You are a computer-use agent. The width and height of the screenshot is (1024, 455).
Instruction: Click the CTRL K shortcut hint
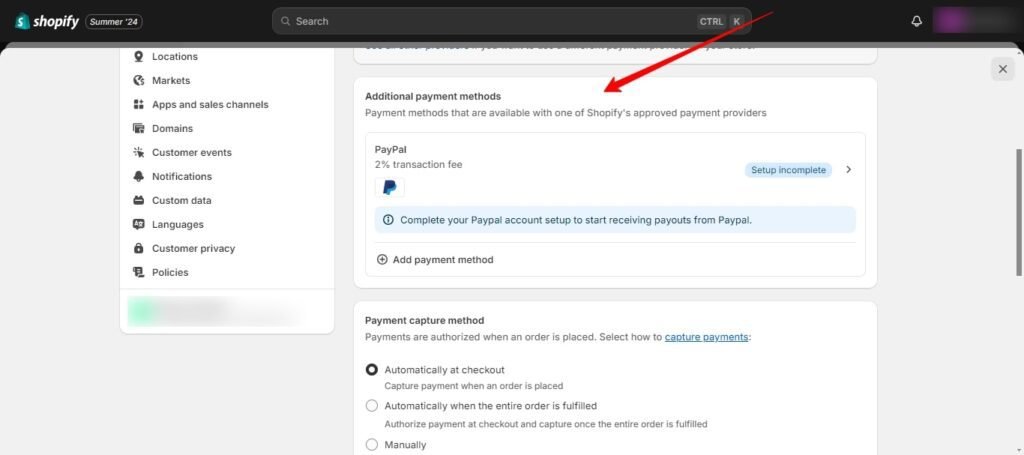[x=720, y=22]
